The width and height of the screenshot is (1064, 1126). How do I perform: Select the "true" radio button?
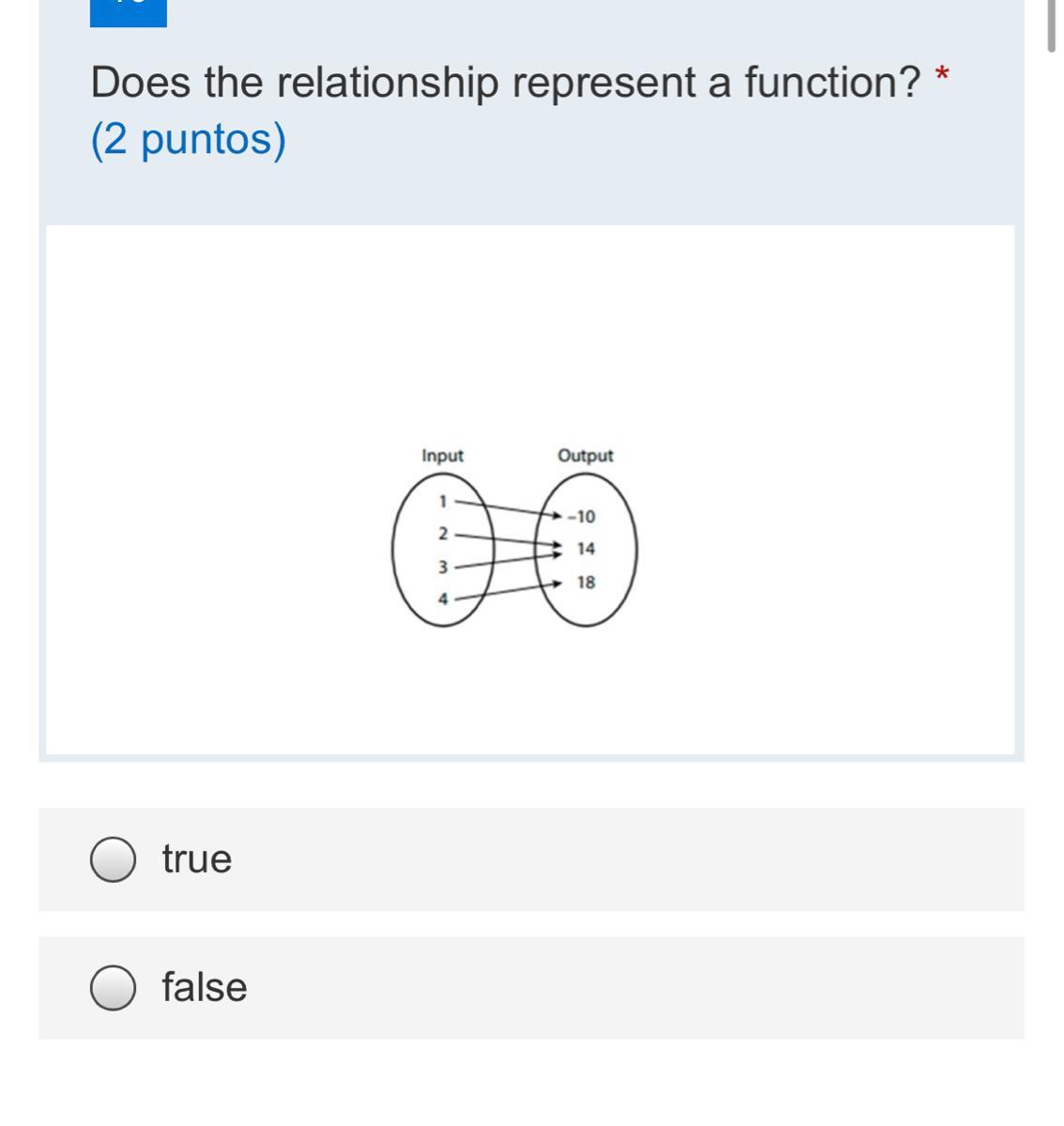coord(113,860)
